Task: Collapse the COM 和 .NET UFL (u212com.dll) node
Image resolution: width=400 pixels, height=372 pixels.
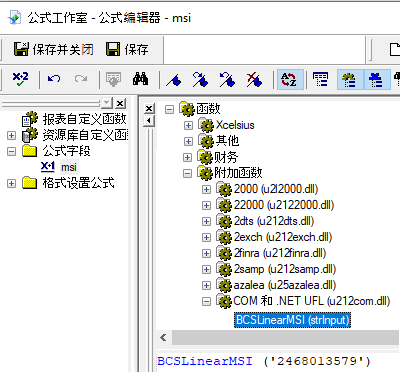Action: pos(206,302)
